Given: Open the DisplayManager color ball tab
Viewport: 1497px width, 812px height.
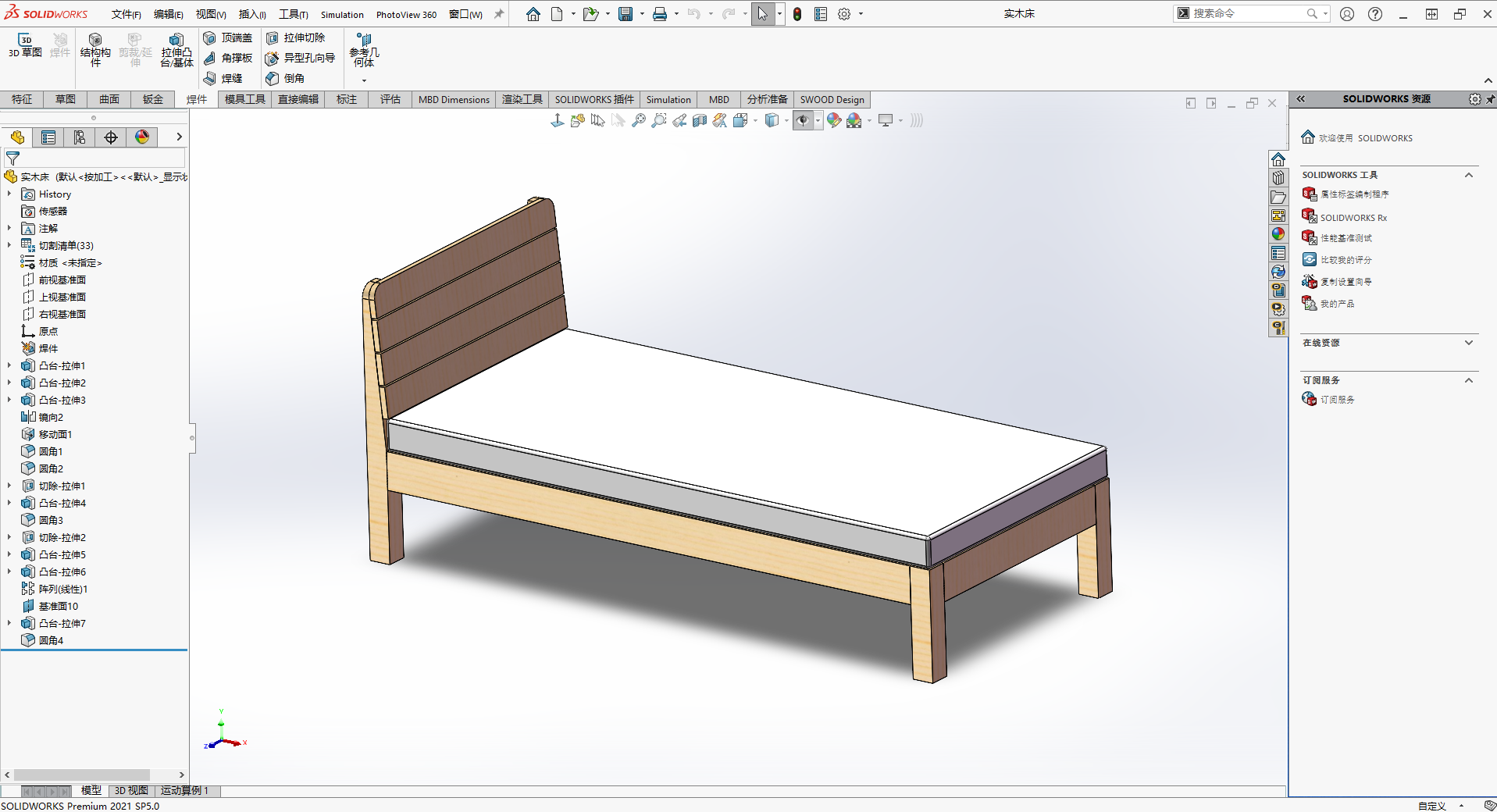Looking at the screenshot, I should tap(142, 137).
